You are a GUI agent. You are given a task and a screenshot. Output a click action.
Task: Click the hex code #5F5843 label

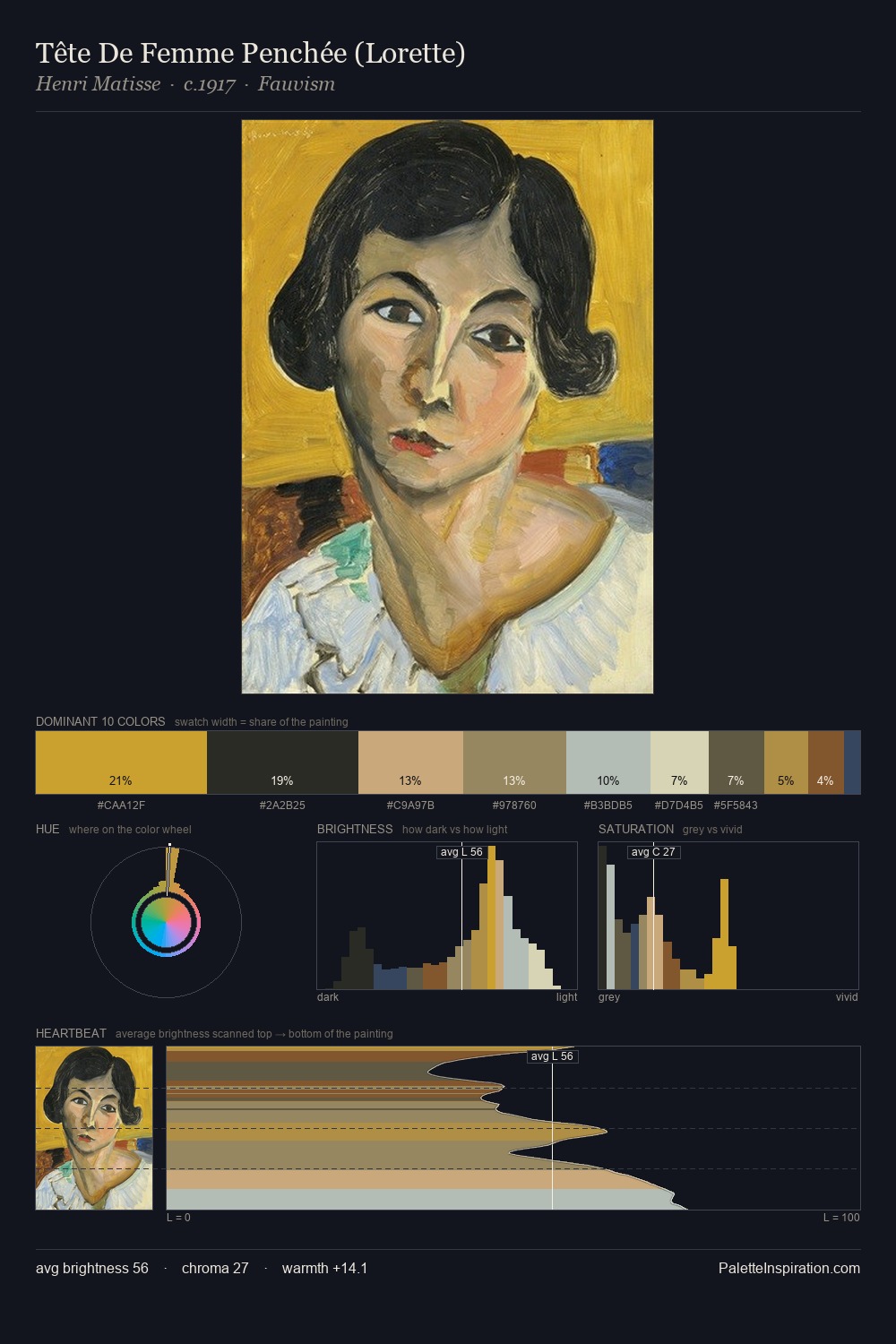[x=736, y=806]
